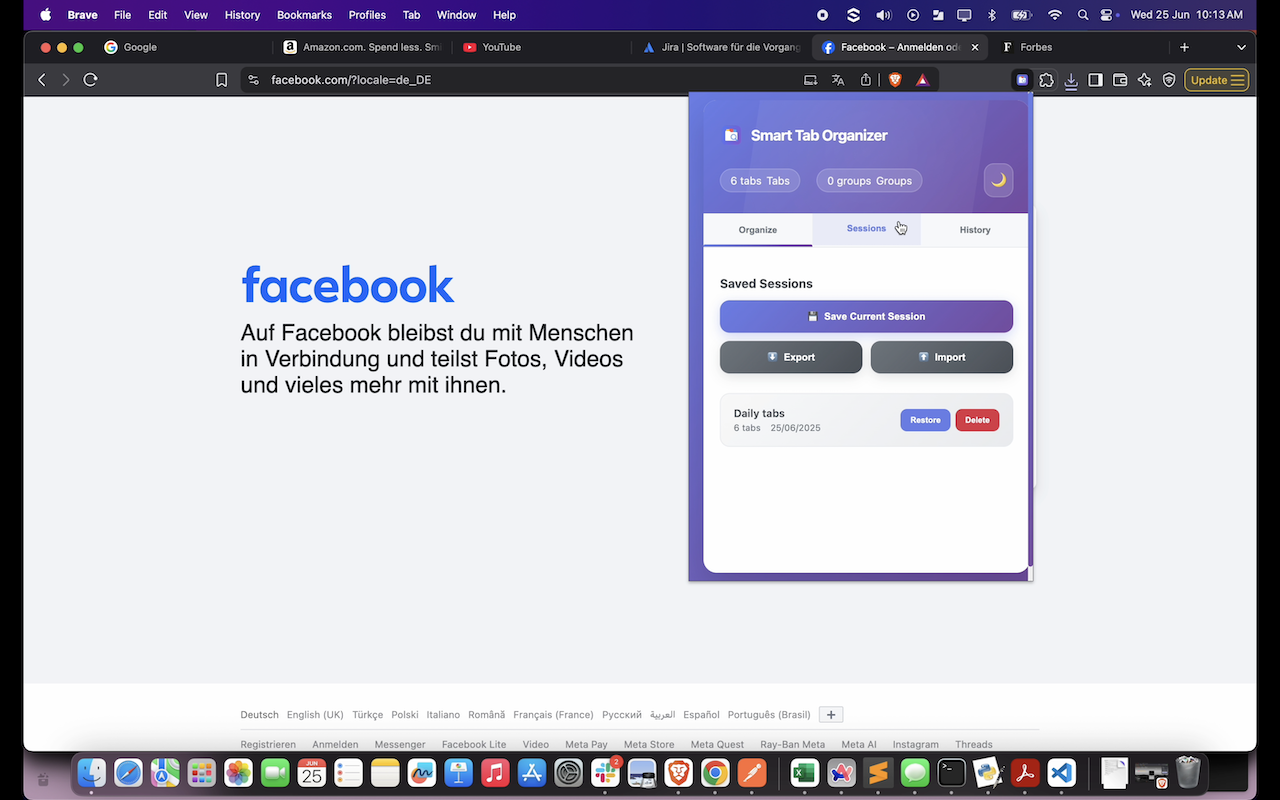Bookmark this page with the bookmark icon

coord(222,80)
